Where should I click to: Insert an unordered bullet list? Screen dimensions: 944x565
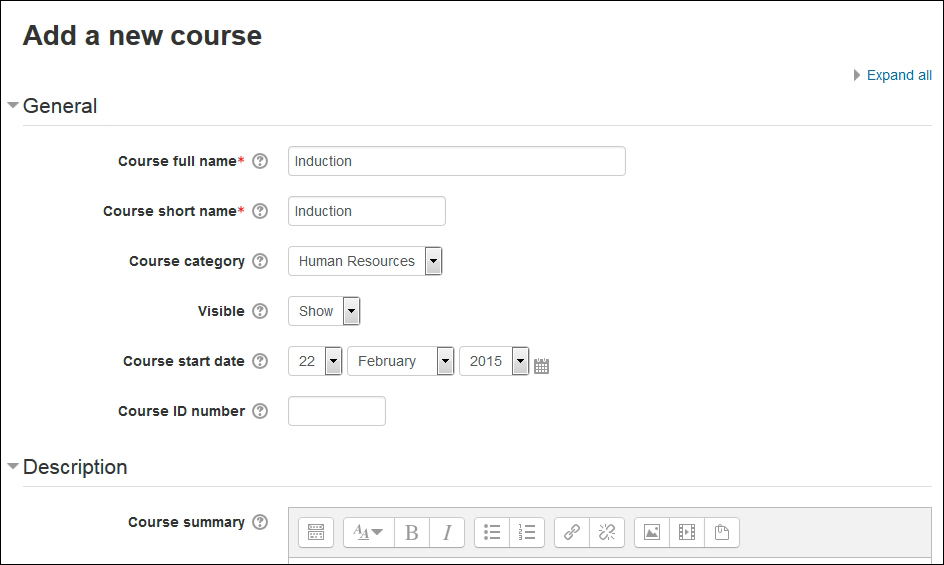click(x=492, y=532)
